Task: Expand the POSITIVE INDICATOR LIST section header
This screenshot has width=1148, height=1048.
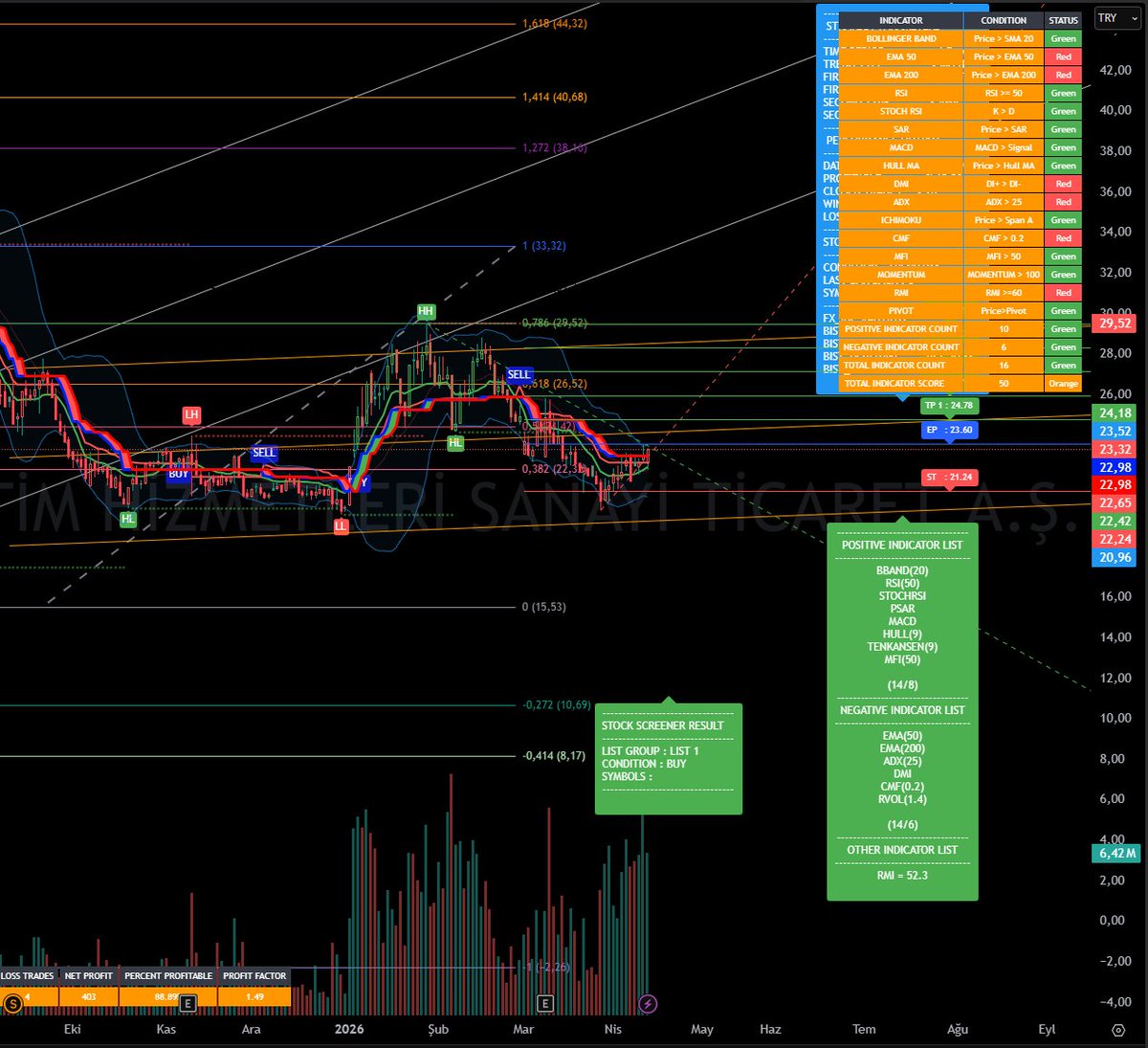Action: [x=902, y=544]
